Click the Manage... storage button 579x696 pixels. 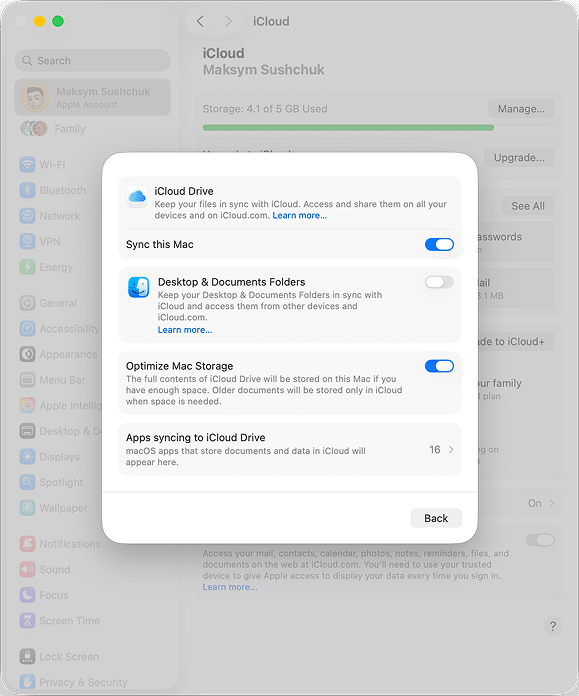tap(521, 109)
